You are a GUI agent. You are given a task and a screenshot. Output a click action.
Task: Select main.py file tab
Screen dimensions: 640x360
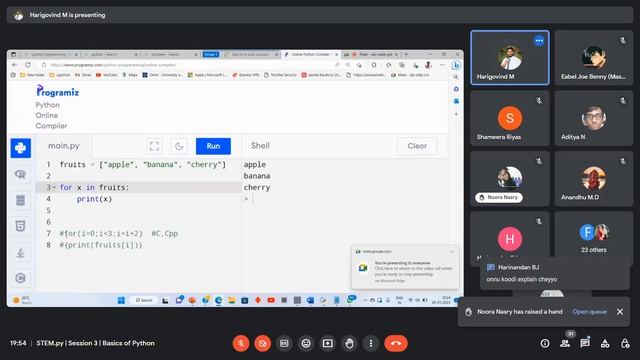coord(64,146)
